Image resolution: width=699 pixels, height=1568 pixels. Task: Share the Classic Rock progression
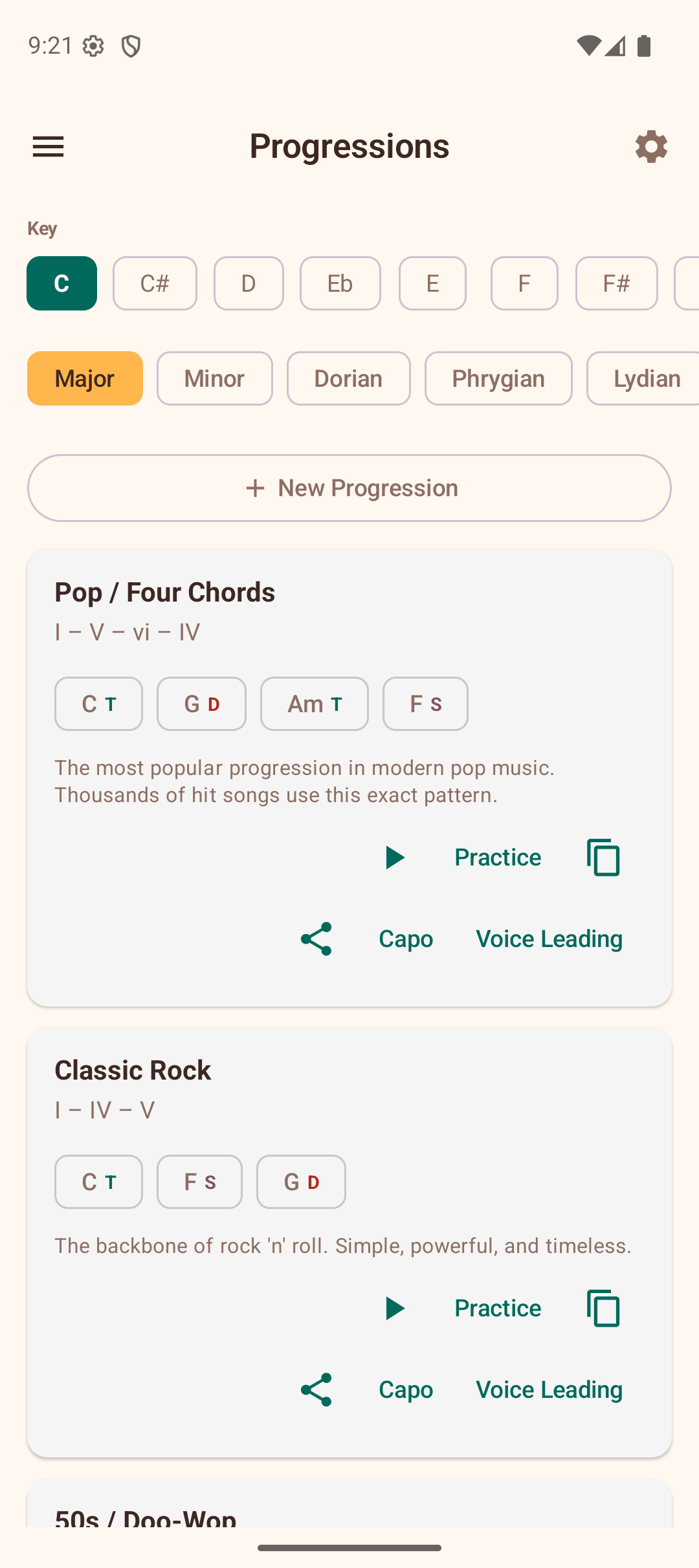click(316, 1389)
